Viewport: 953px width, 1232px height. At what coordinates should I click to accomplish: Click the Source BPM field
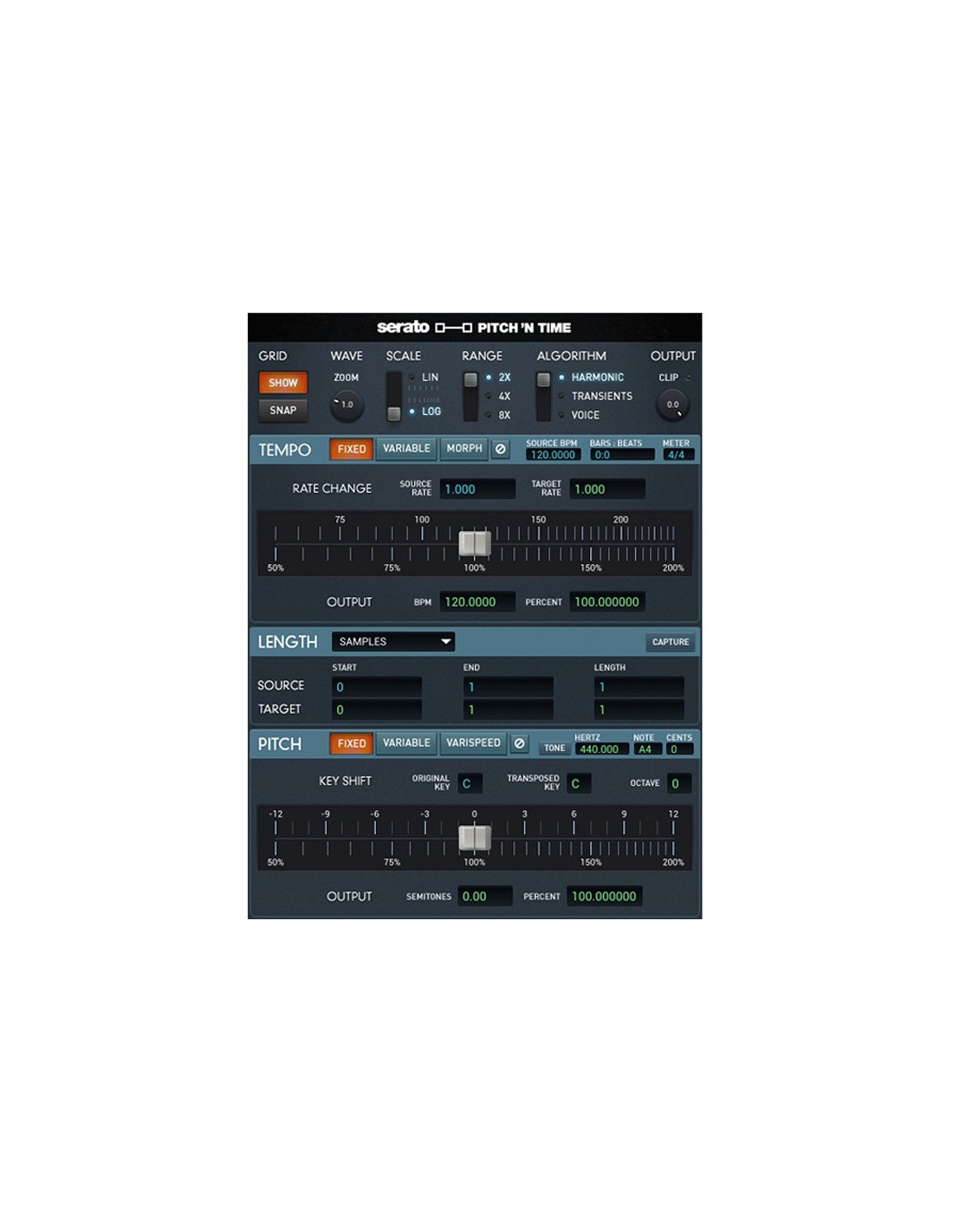pos(553,455)
